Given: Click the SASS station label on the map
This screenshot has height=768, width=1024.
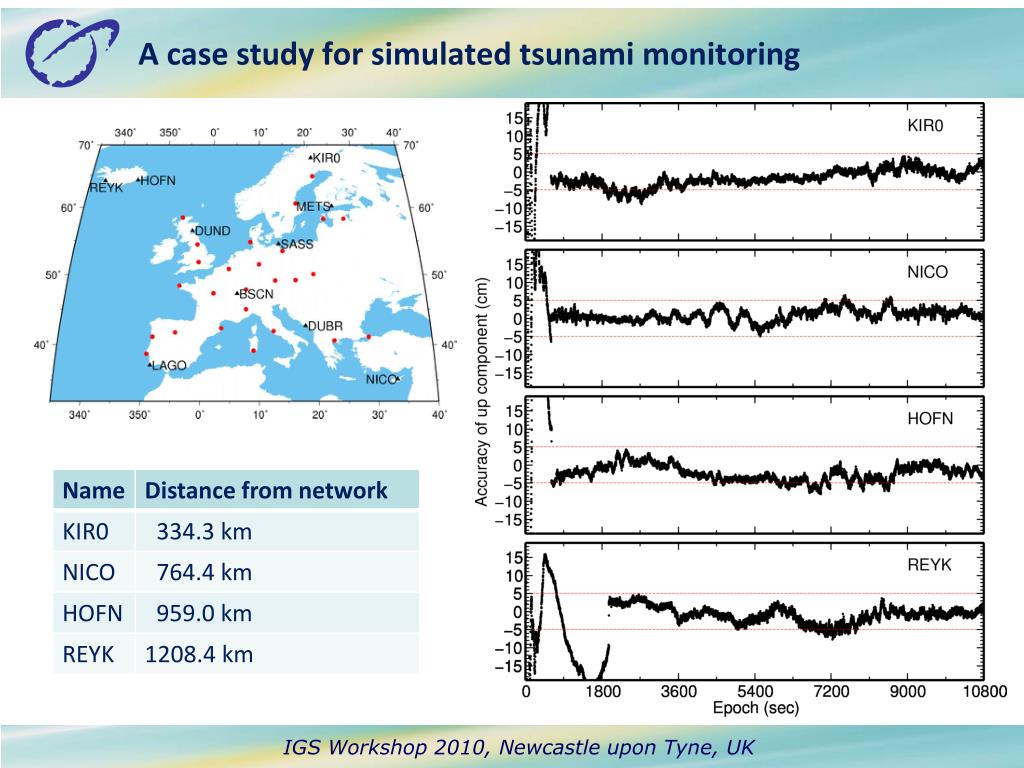Looking at the screenshot, I should point(297,244).
